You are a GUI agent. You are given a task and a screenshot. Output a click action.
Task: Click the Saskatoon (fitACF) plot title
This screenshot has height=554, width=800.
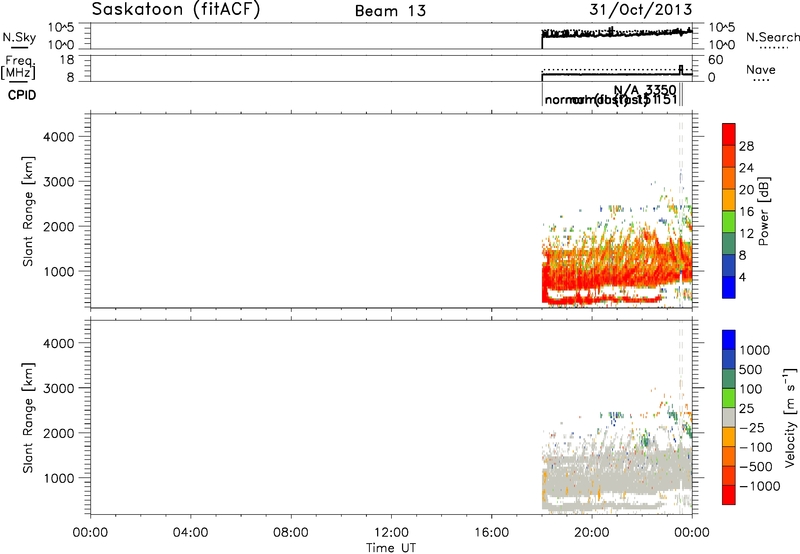176,9
